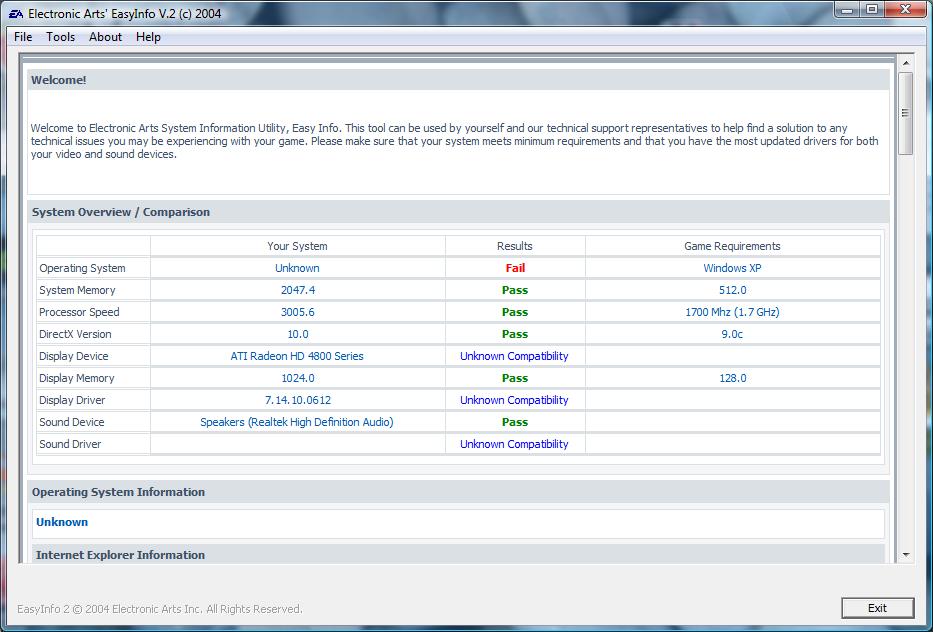Click the Pass result for Sound Device
Image resolution: width=933 pixels, height=632 pixels.
[515, 423]
